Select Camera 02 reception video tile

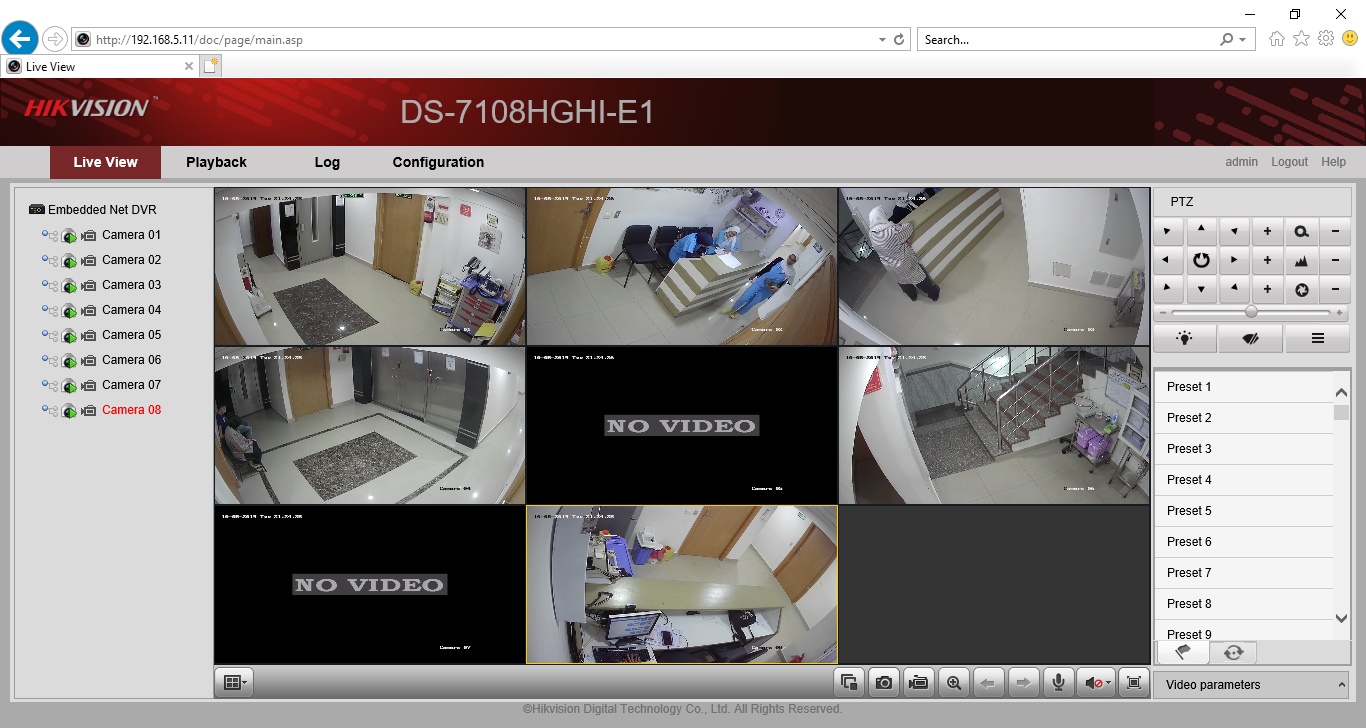[682, 266]
